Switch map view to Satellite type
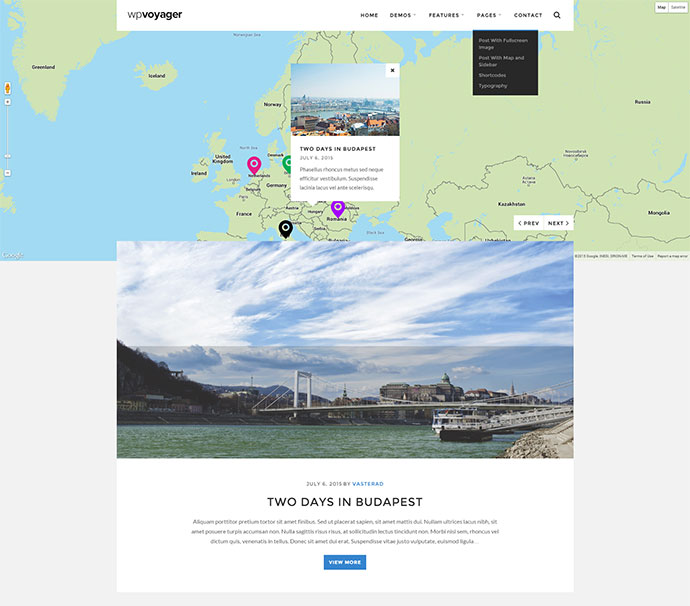 (678, 7)
